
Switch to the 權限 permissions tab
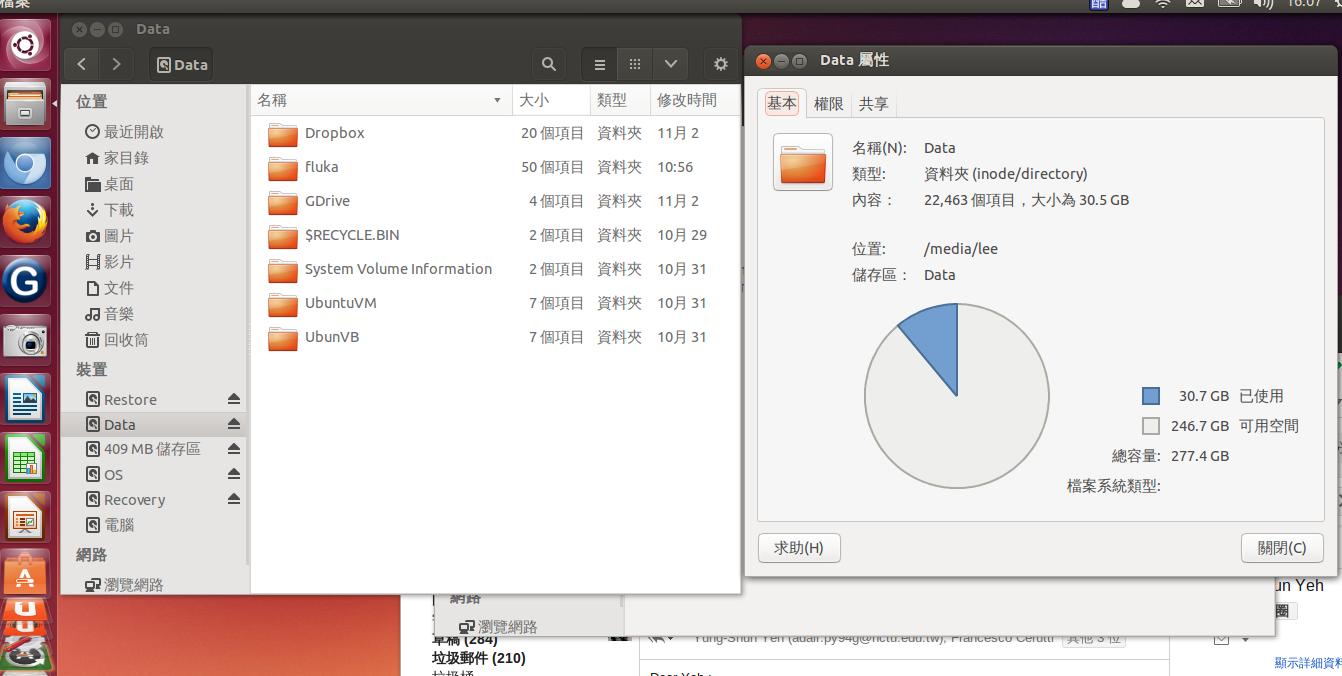tap(828, 104)
